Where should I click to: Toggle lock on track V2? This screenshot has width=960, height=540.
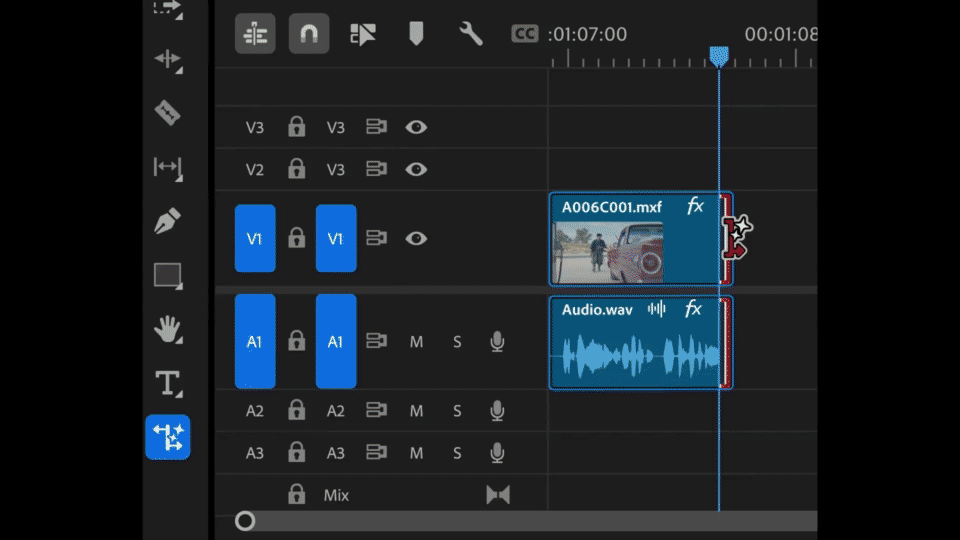296,169
